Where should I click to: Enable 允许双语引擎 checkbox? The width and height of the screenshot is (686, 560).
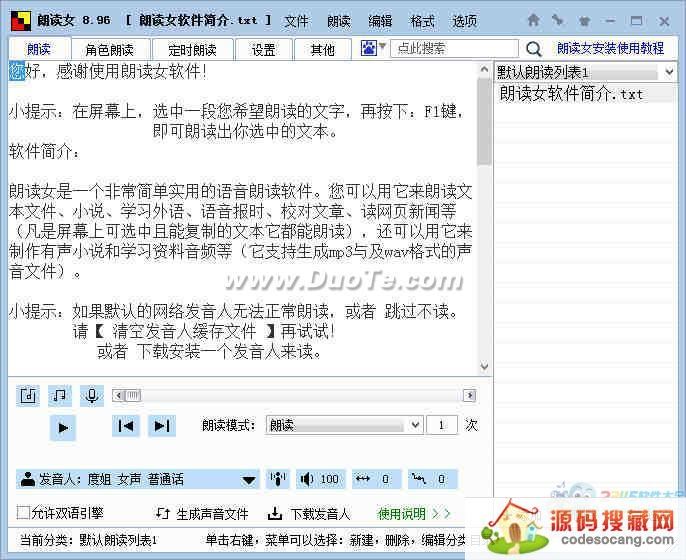click(23, 513)
